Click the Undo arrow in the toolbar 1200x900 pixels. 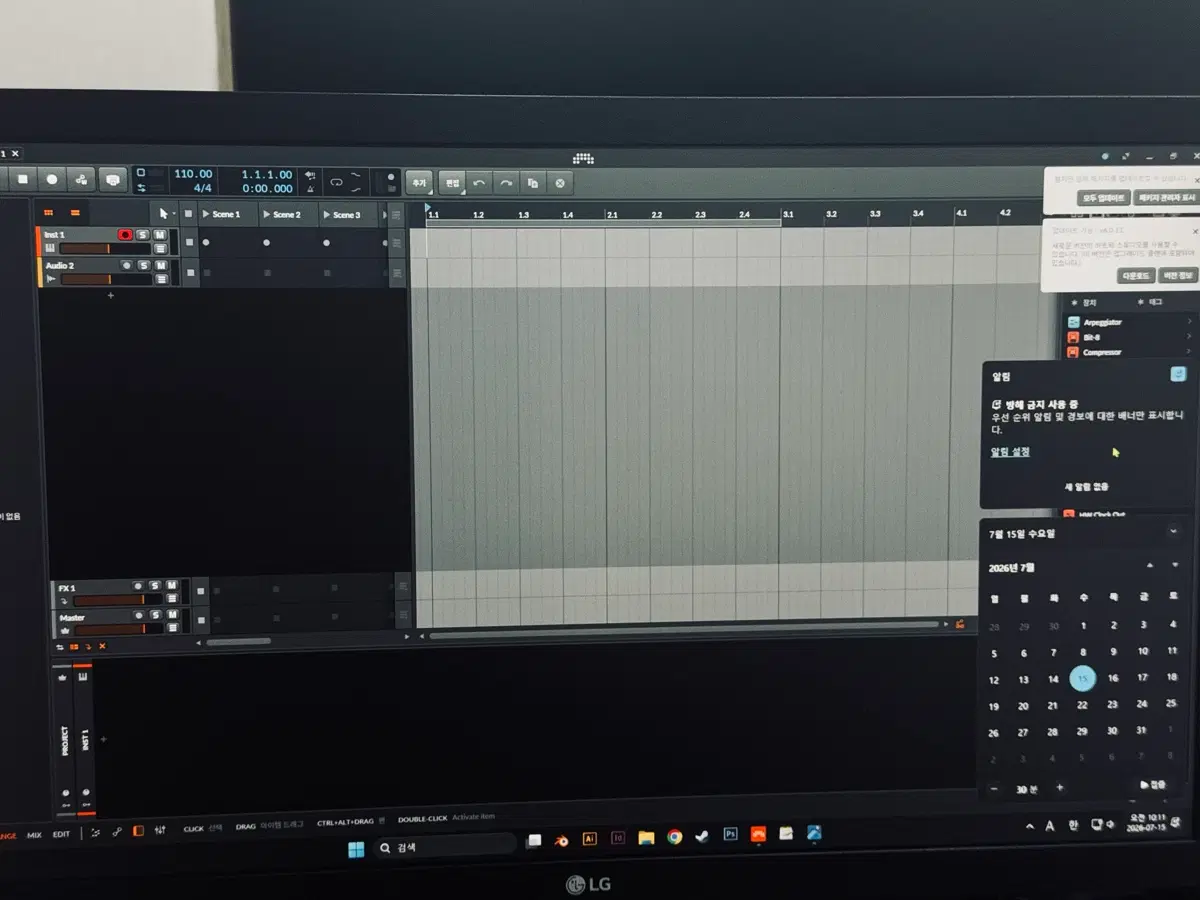(x=480, y=183)
